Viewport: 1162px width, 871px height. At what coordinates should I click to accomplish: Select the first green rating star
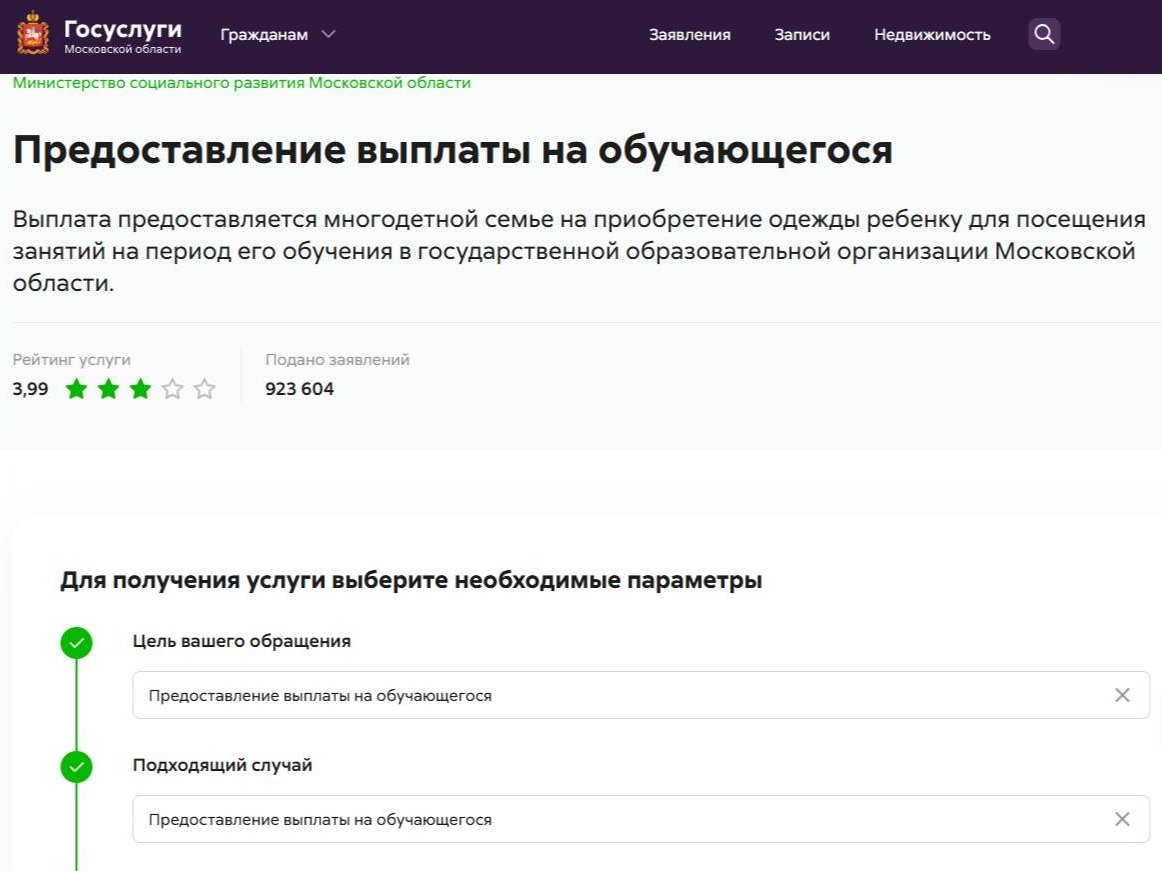coord(76,389)
